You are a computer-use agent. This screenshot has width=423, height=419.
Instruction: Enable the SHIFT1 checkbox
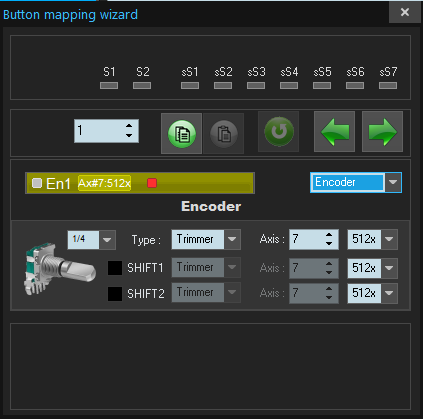coord(115,268)
